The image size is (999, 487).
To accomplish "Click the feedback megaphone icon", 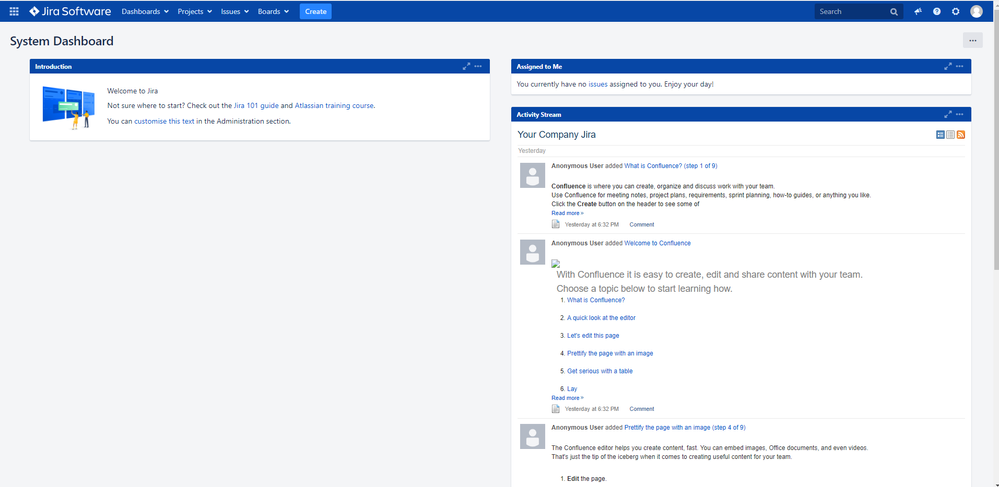I will 918,12.
